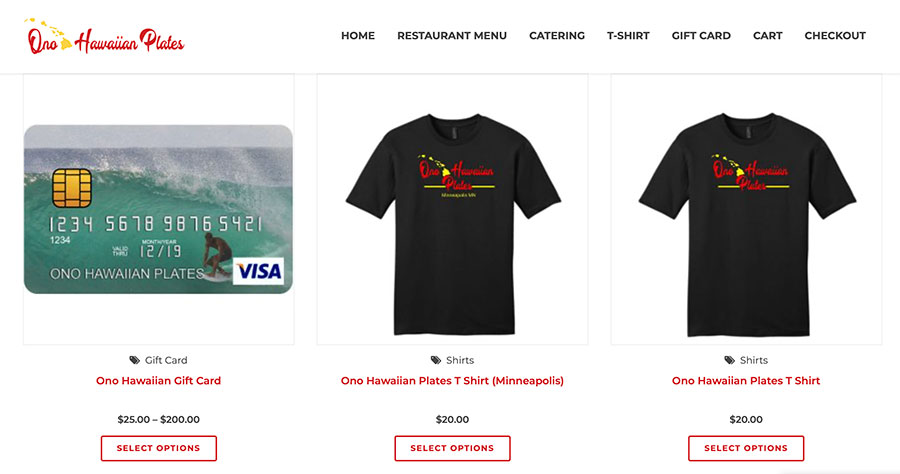Open Ono Hawaiian Plates T Shirt (Minneapolis) link
The width and height of the screenshot is (900, 474).
[452, 380]
